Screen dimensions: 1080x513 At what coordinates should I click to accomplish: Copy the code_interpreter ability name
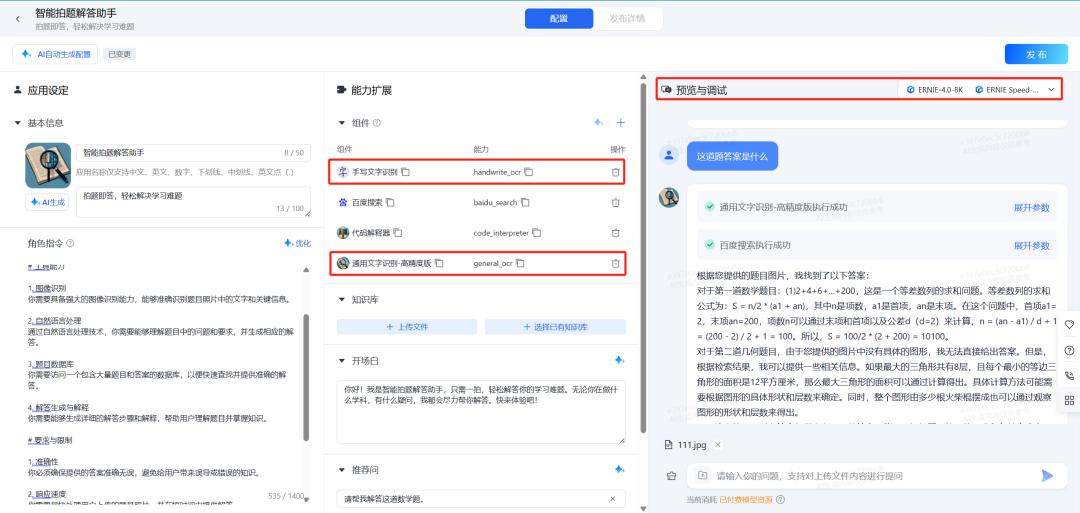pos(537,233)
